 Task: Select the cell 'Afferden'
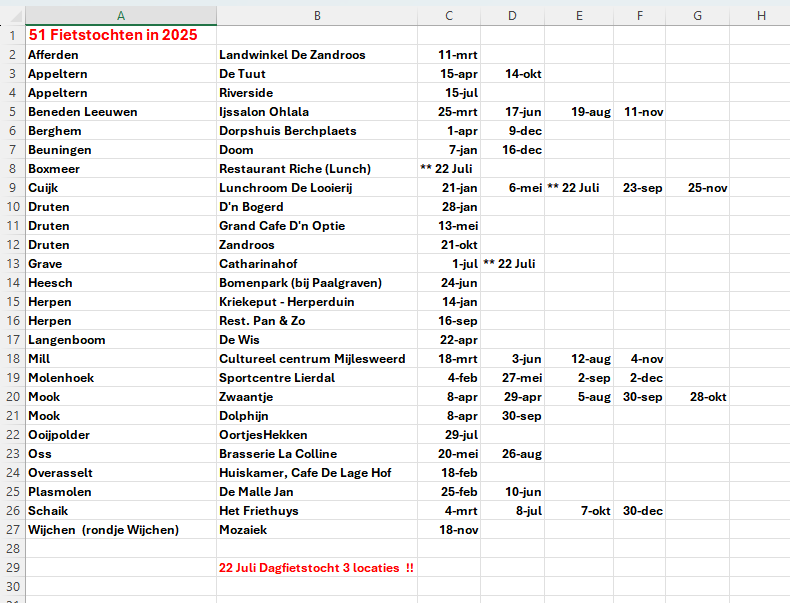[121, 54]
